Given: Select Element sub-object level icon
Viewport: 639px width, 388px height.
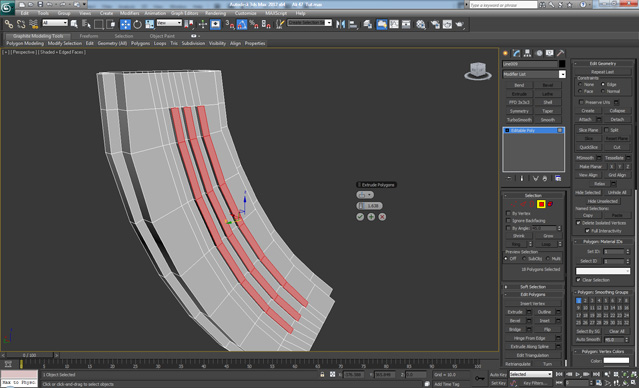Looking at the screenshot, I should point(550,204).
